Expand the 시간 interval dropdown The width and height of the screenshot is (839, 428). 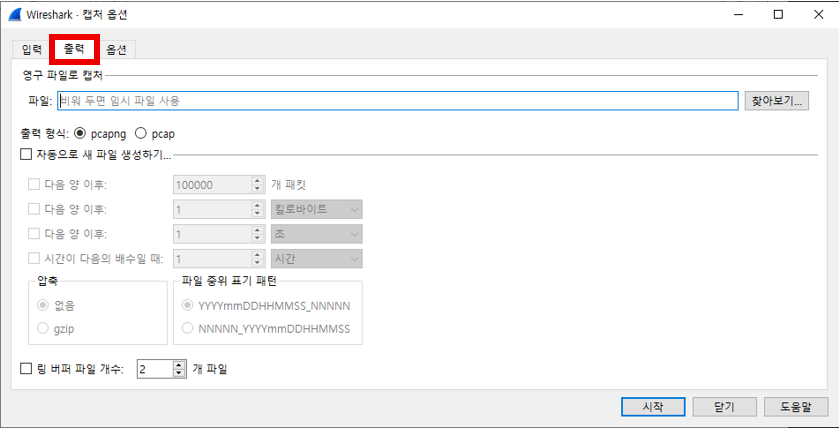point(316,259)
